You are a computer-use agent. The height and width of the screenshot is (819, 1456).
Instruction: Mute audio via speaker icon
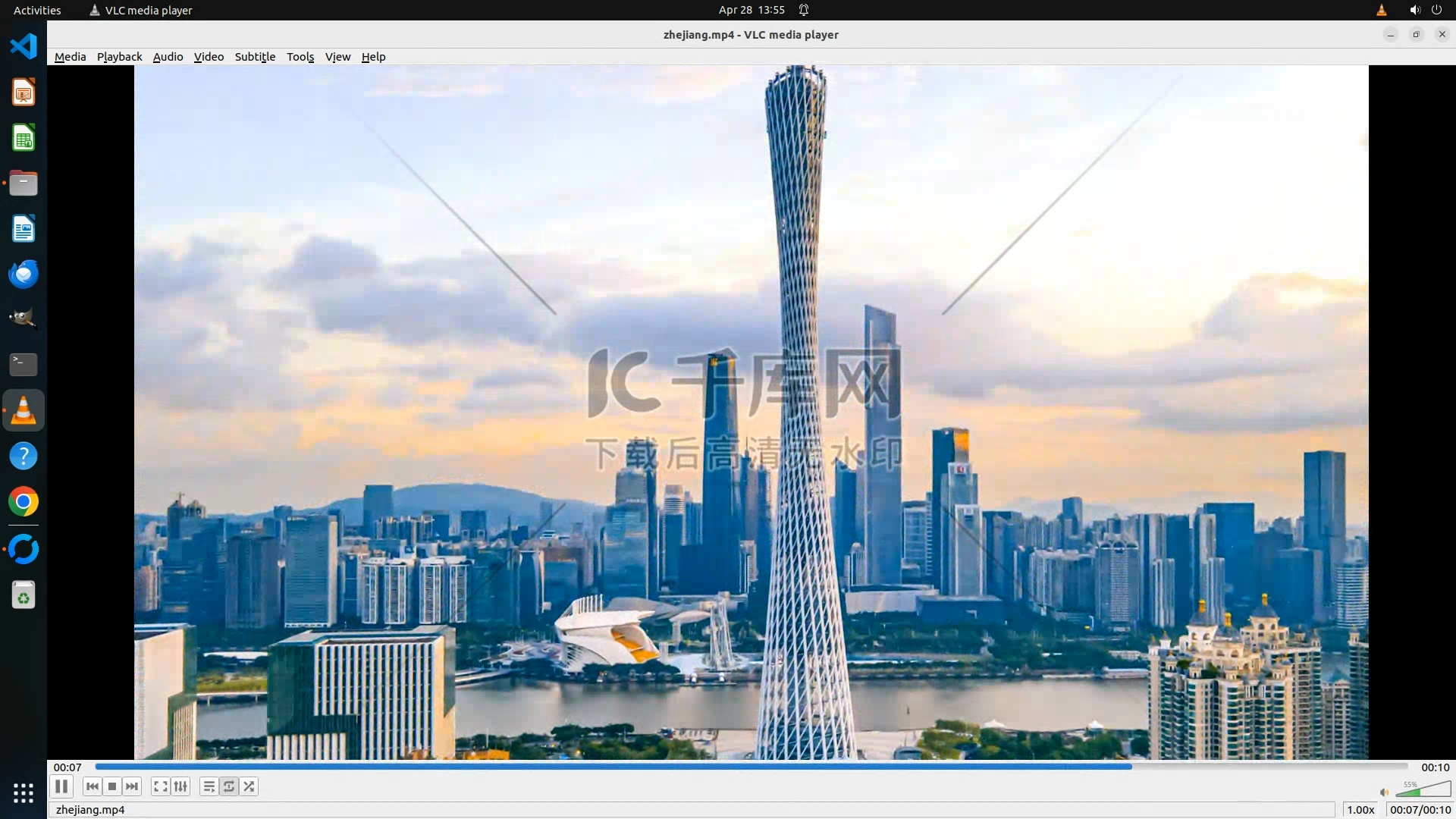1384,792
